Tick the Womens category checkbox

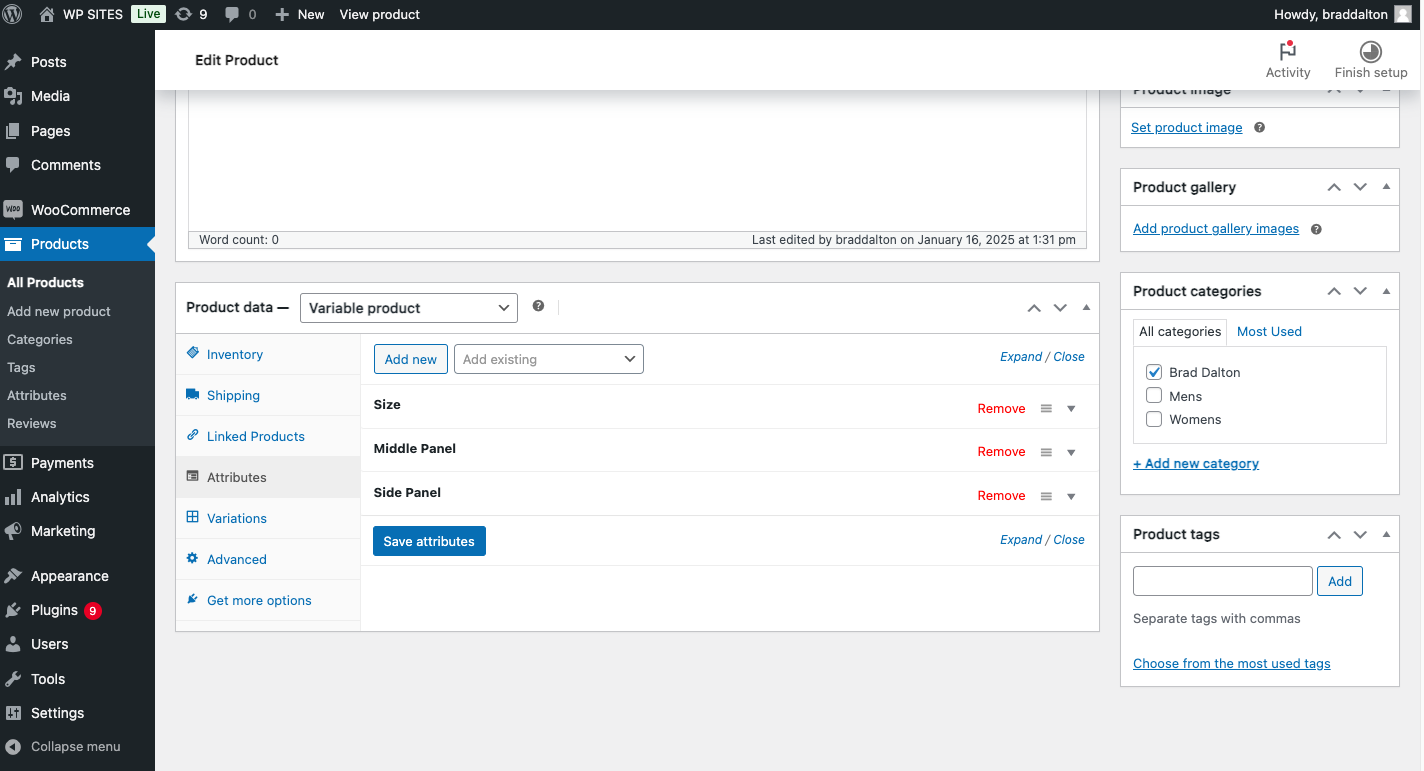click(1154, 420)
